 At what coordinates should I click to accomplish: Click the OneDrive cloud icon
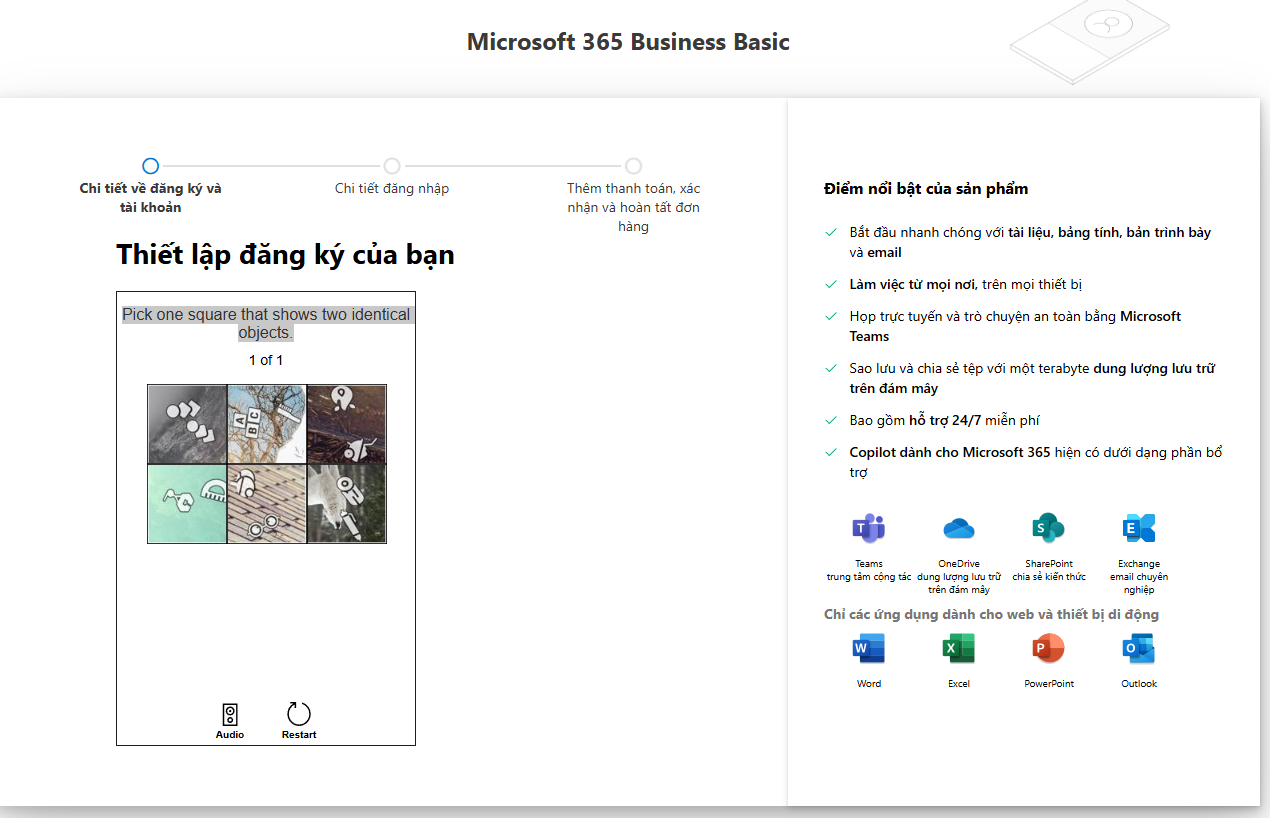pos(958,528)
